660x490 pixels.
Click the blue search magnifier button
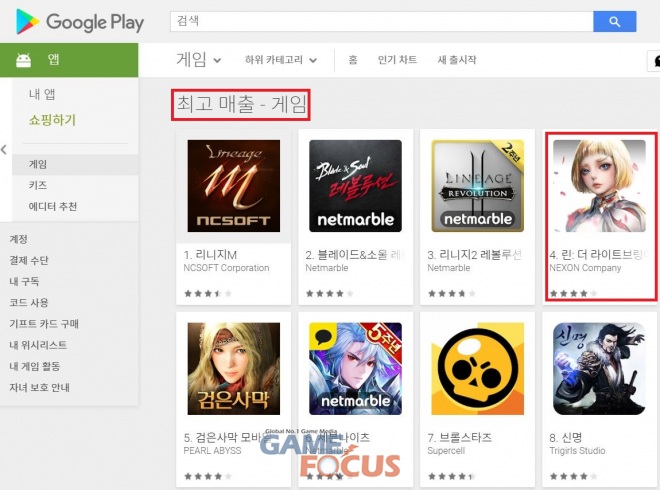pyautogui.click(x=615, y=21)
